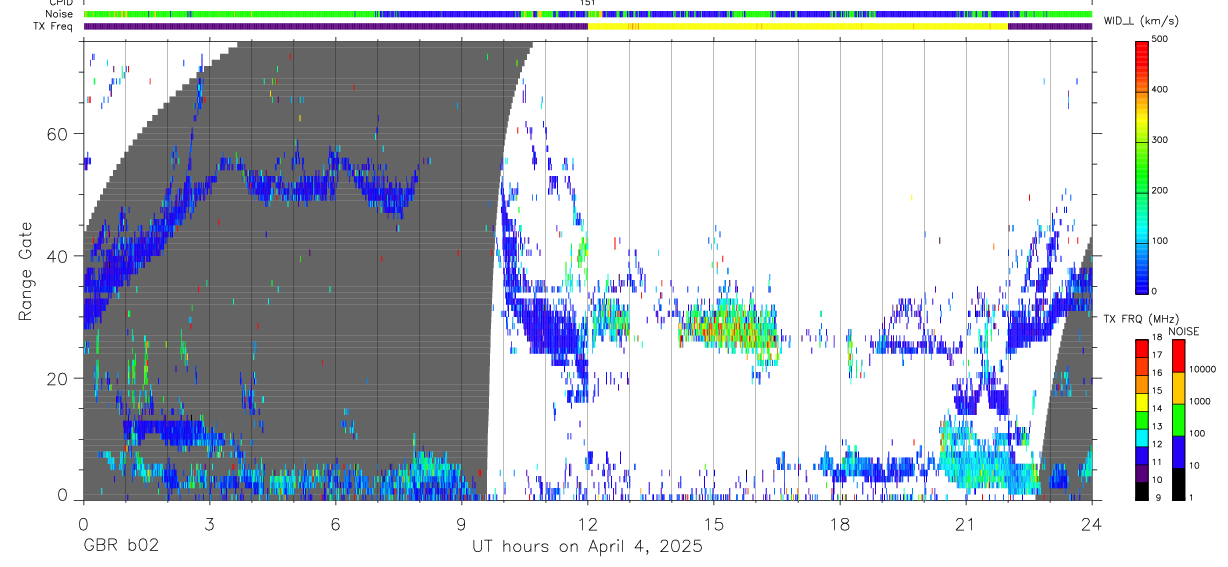The height and width of the screenshot is (567, 1228).
Task: Select the Noise indicator strip above plot
Action: pos(587,14)
